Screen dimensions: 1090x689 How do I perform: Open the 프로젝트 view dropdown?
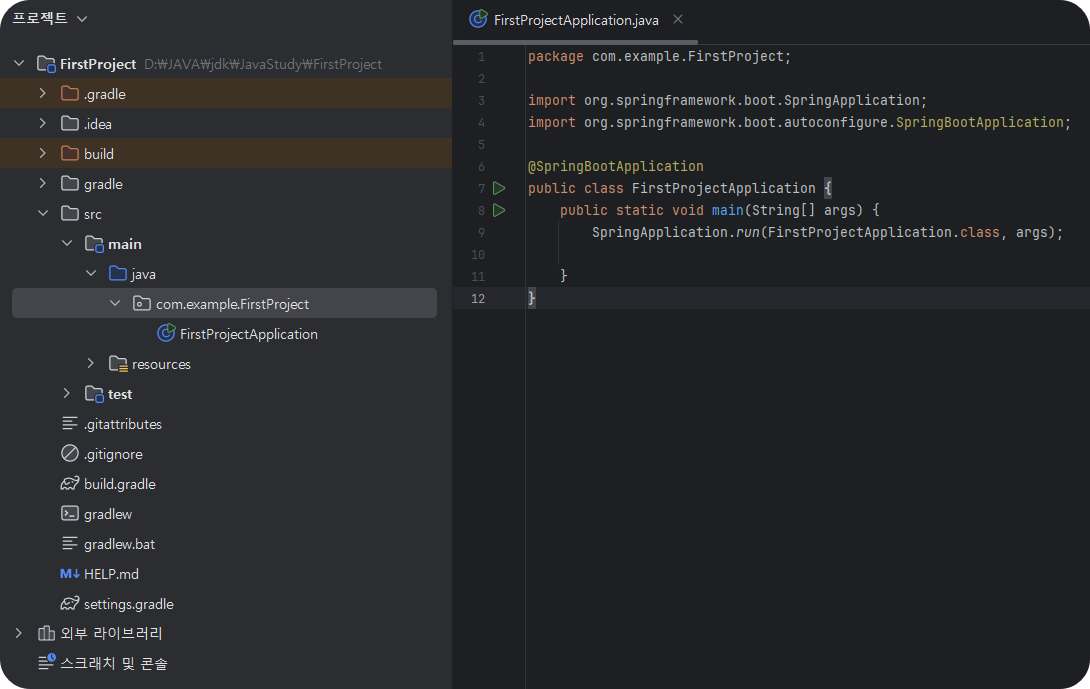point(82,19)
